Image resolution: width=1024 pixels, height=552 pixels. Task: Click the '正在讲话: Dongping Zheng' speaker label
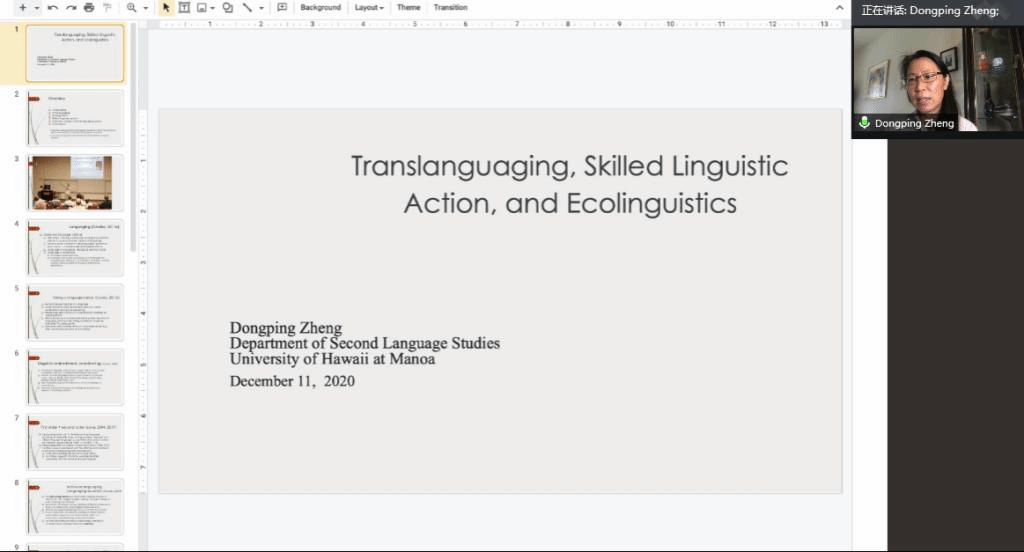(x=930, y=10)
